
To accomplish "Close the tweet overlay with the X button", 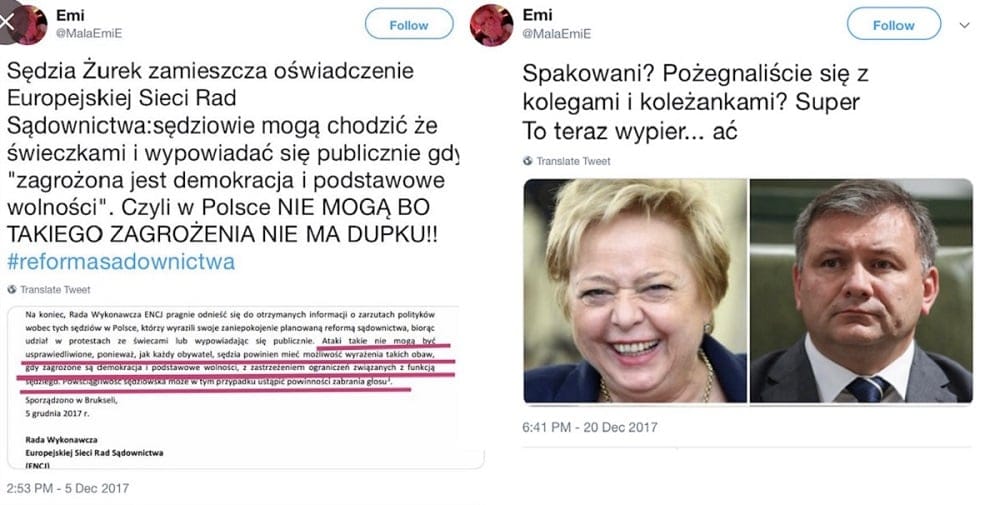I will click(8, 24).
